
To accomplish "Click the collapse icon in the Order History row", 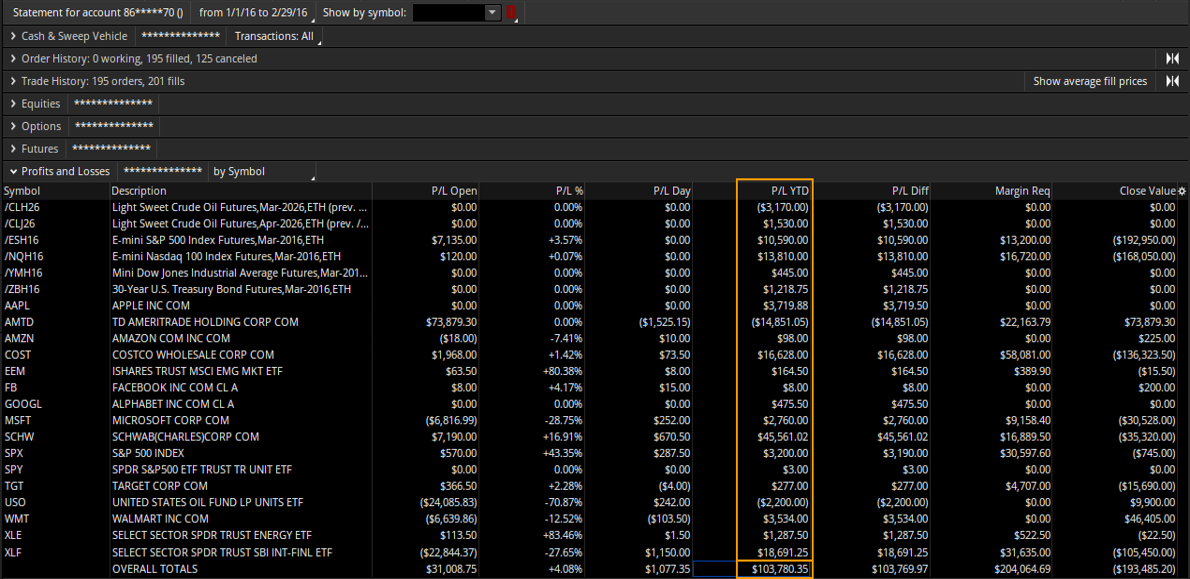I will pyautogui.click(x=1173, y=58).
